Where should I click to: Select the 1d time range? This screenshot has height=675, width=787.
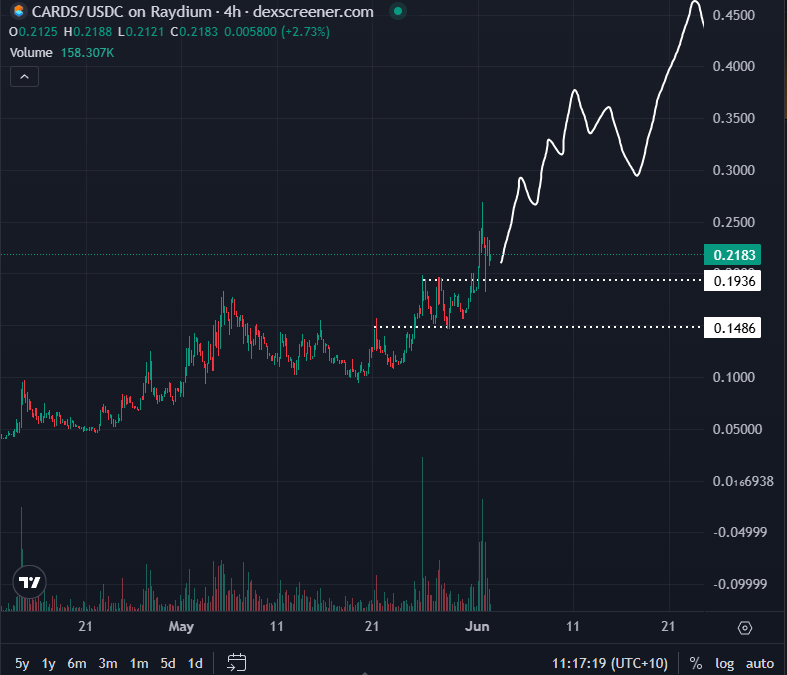[195, 663]
